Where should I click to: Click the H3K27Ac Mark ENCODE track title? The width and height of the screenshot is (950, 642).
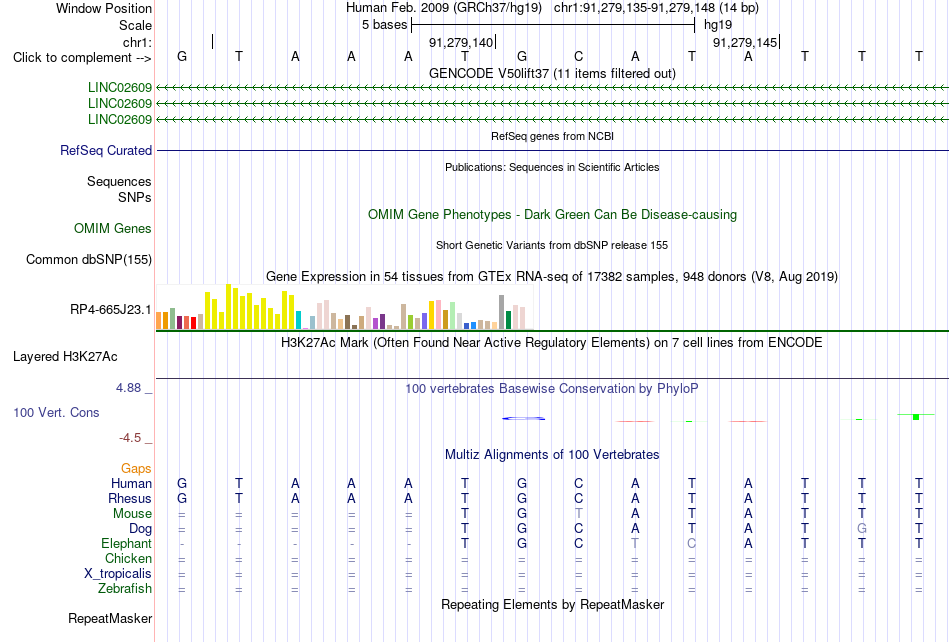pos(552,343)
